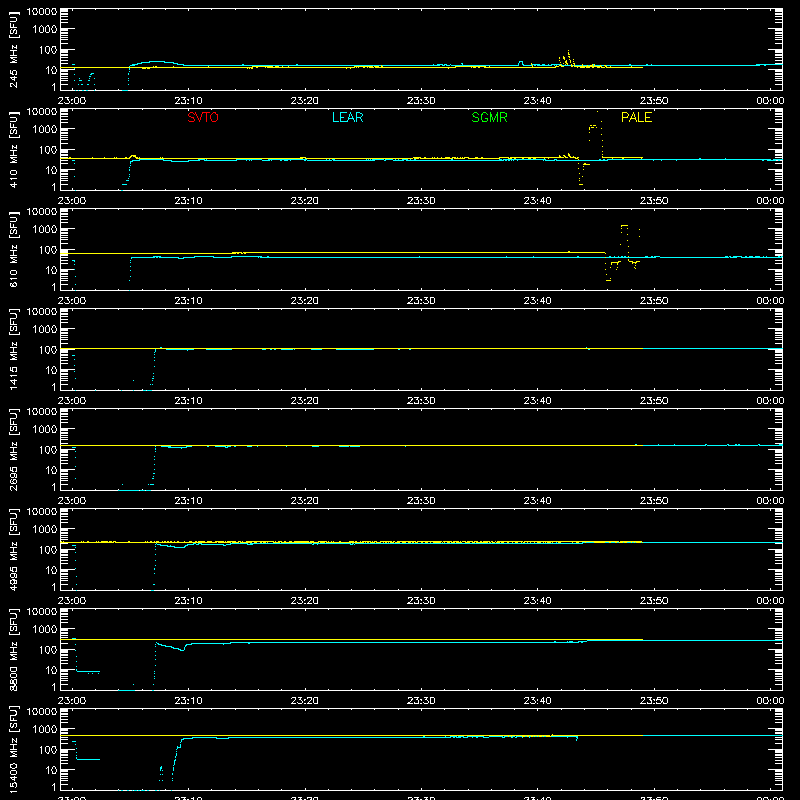Viewport: 800px width, 800px height.
Task: Click the 23:10 tick label below the 245 MHz plot
Action: pos(188,101)
